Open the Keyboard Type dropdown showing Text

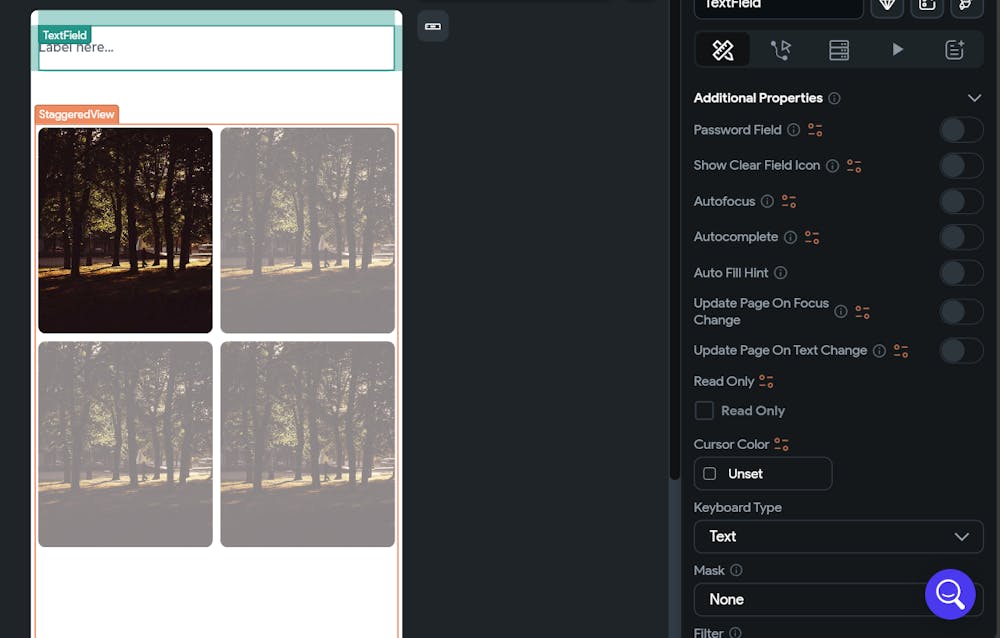point(838,537)
